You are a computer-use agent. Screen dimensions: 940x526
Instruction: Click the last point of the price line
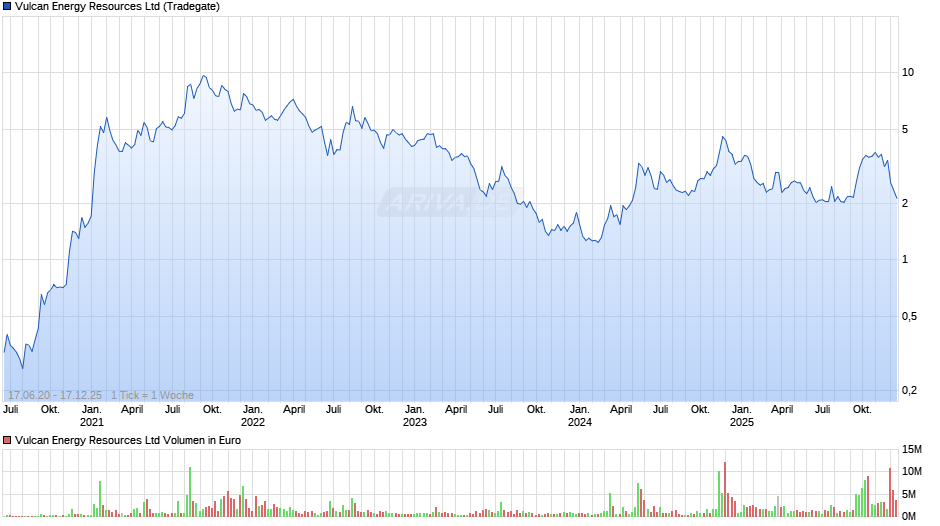896,197
